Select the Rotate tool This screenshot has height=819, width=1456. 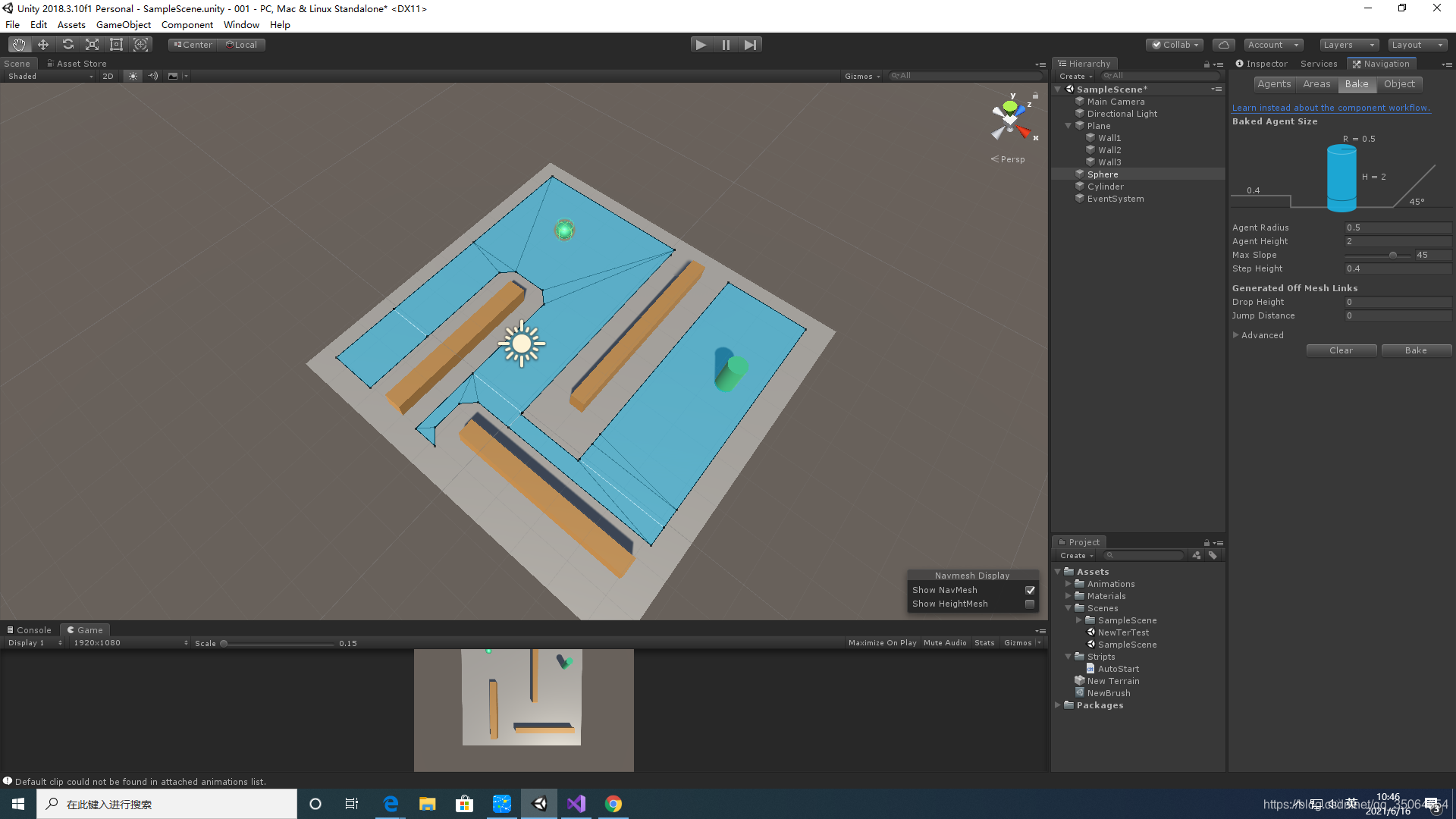[67, 44]
